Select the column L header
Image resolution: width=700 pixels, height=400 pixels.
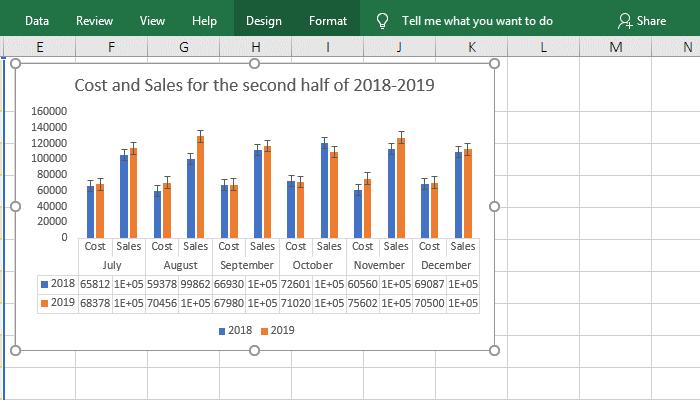(x=542, y=47)
